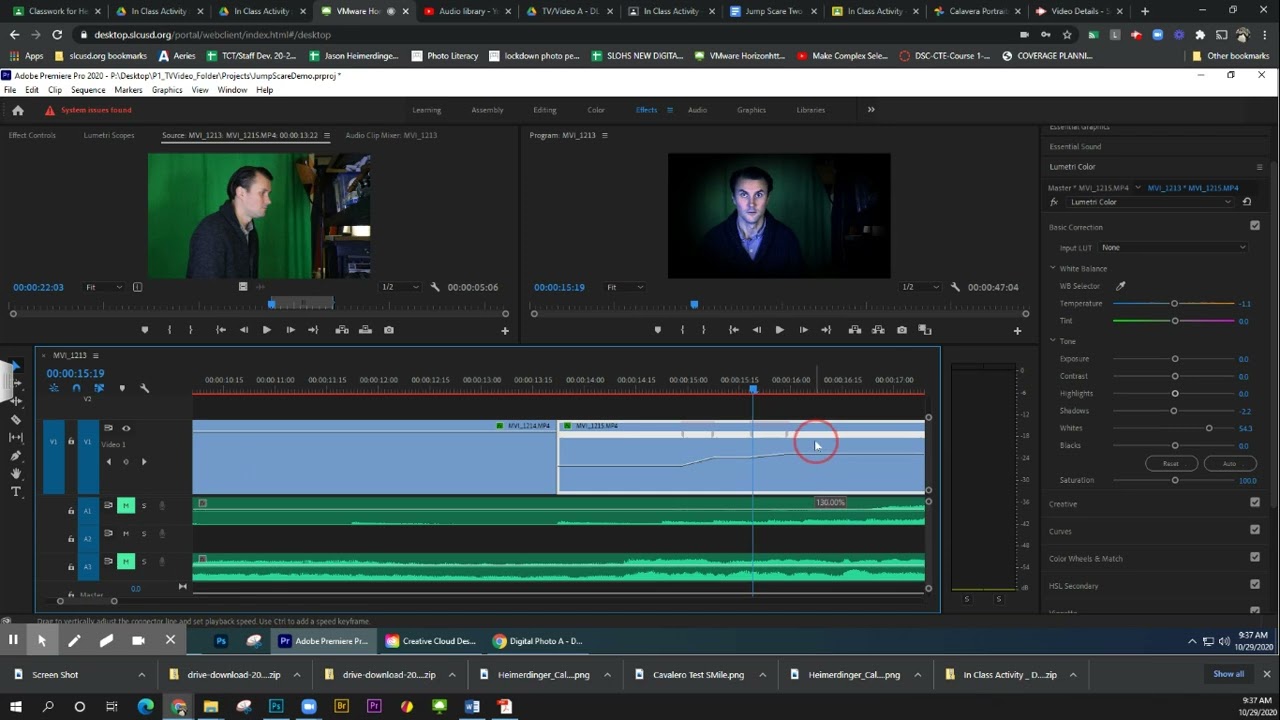
Task: Select the Hand tool in the tools panel
Action: (x=16, y=473)
